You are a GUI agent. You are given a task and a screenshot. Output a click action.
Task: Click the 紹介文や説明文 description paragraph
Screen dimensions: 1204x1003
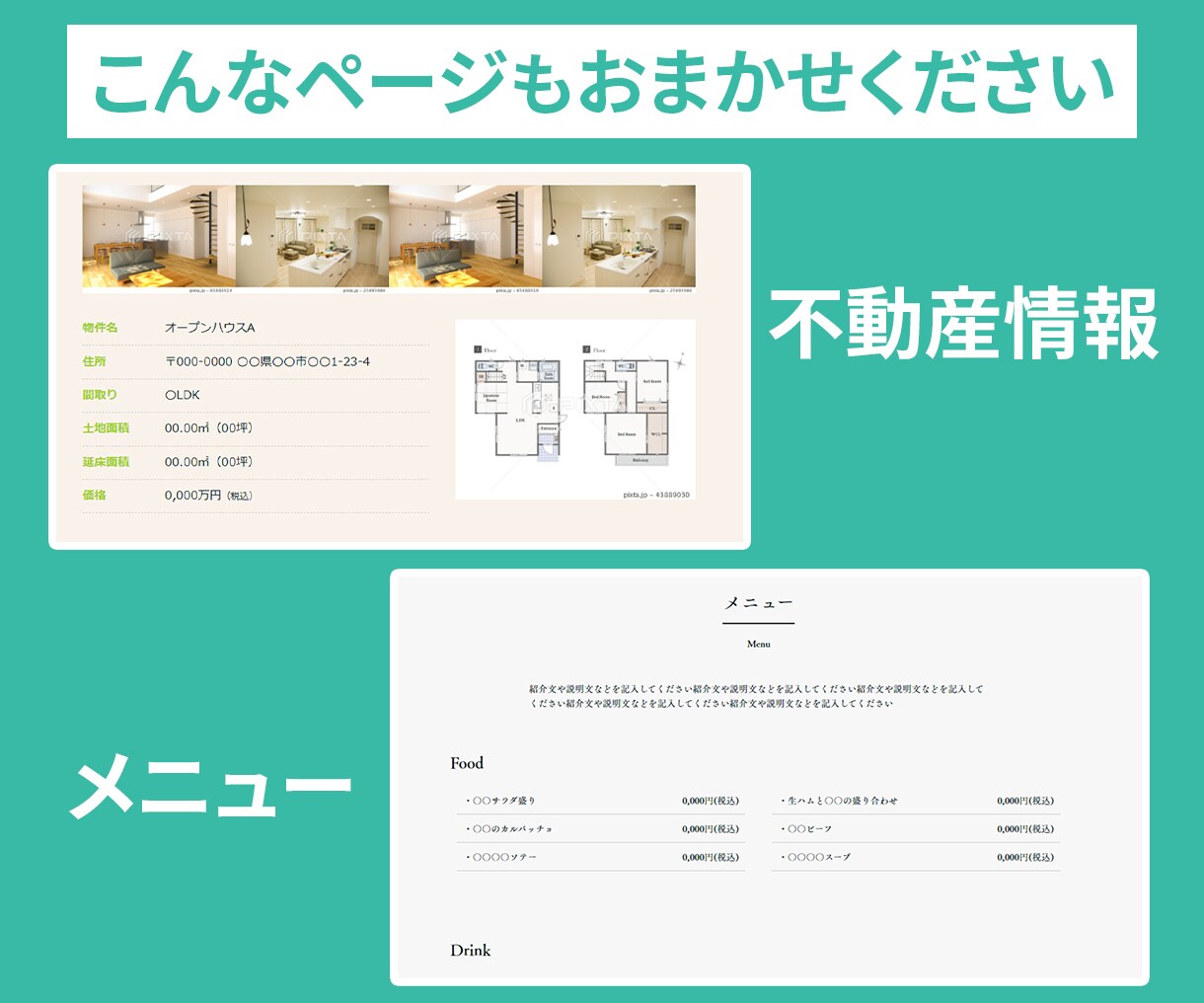(x=756, y=696)
